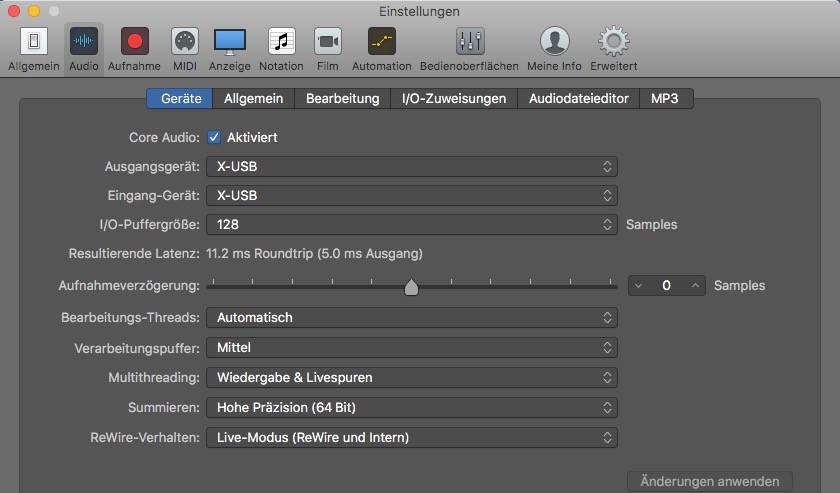Expand the Ausgangsgerät dropdown
Screen dimensions: 840x493
click(x=411, y=166)
